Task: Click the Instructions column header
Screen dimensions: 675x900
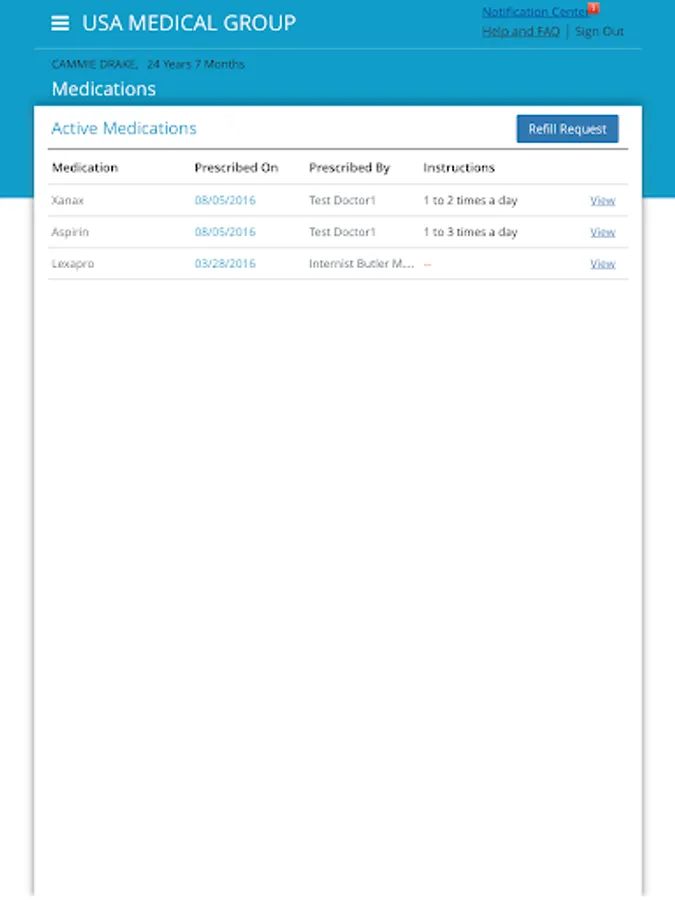Action: pos(459,168)
